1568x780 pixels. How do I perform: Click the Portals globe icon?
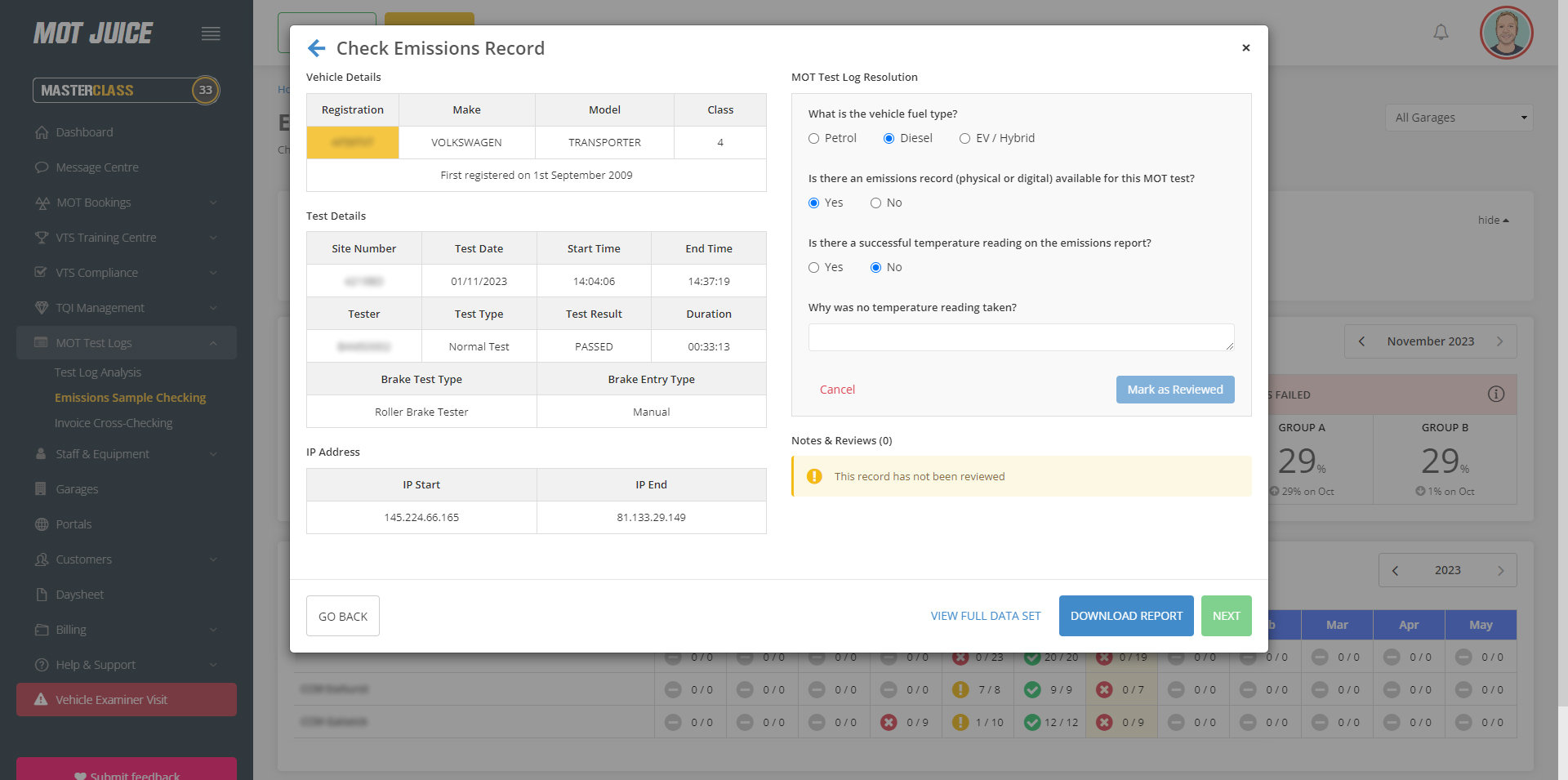(42, 524)
